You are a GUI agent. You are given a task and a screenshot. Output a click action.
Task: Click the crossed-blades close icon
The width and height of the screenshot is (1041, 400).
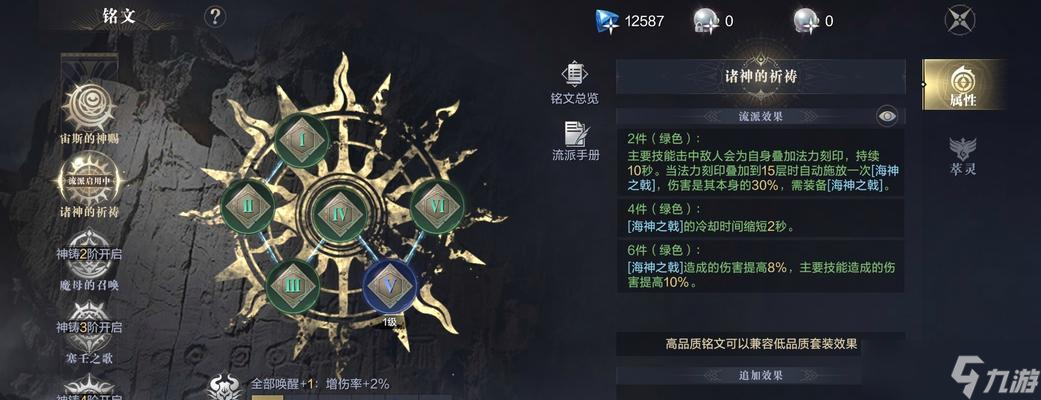point(959,21)
